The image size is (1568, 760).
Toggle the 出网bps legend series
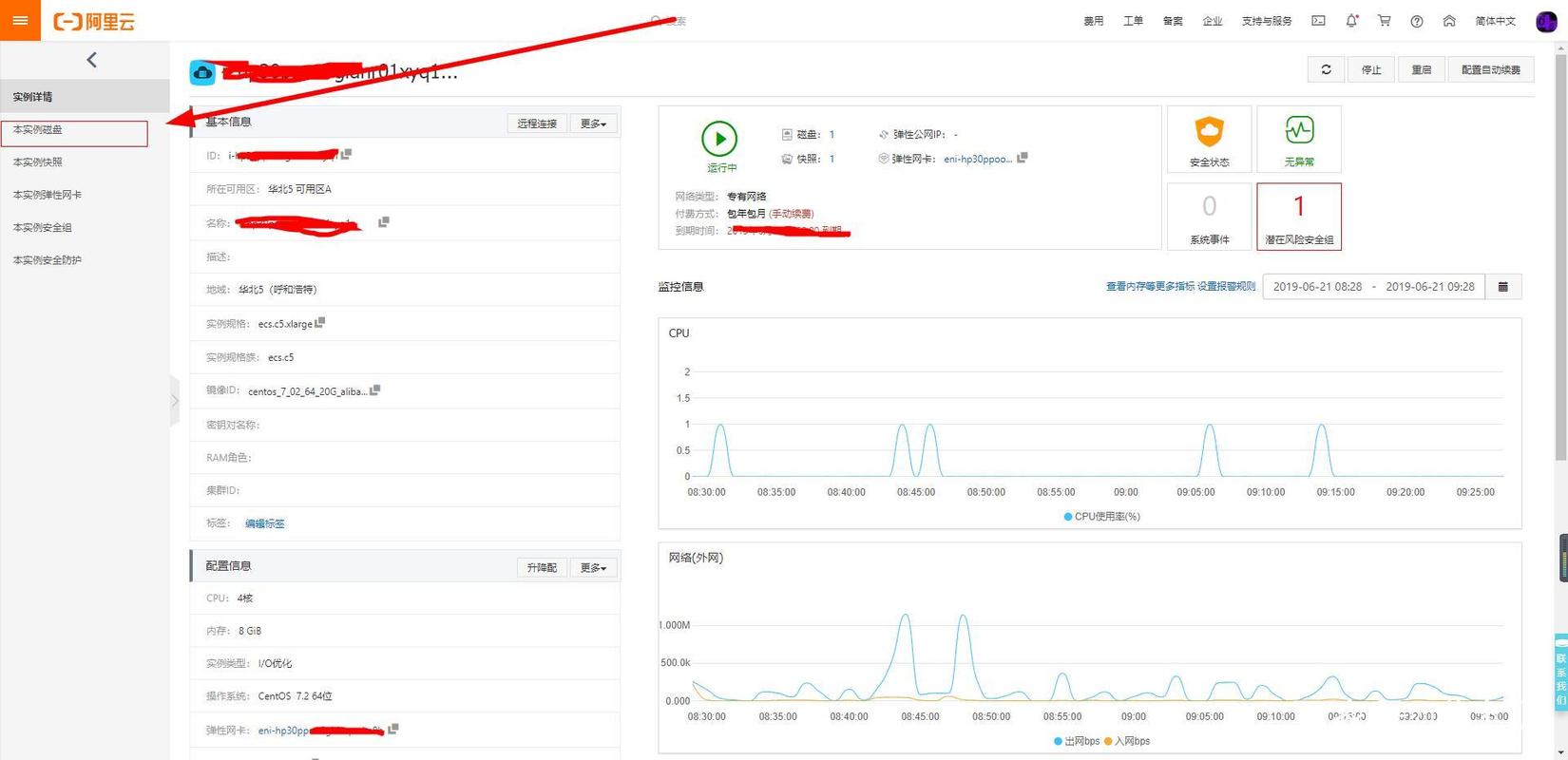click(x=1077, y=741)
